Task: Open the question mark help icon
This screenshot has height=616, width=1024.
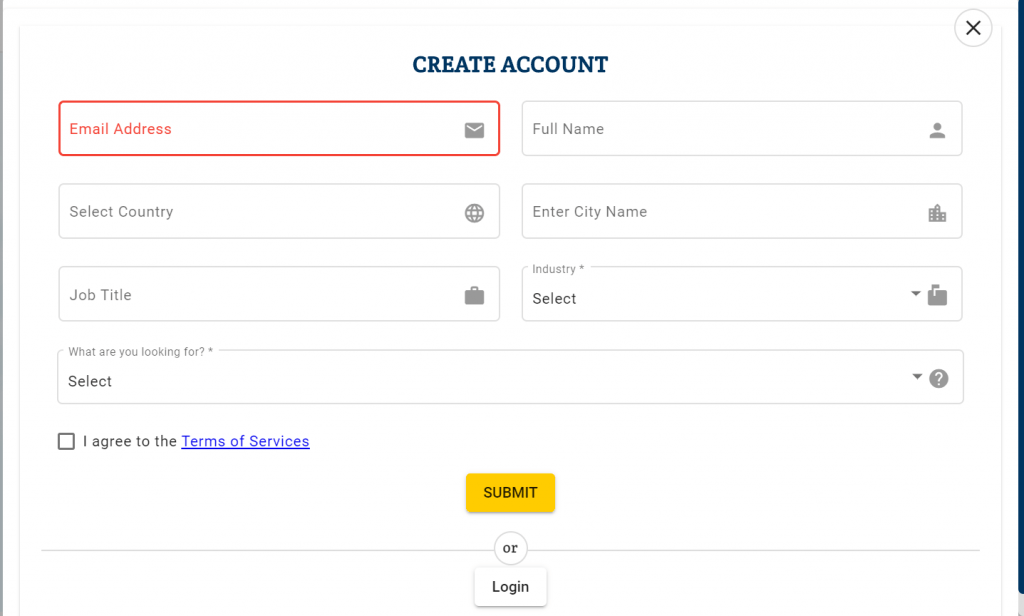Action: point(938,378)
